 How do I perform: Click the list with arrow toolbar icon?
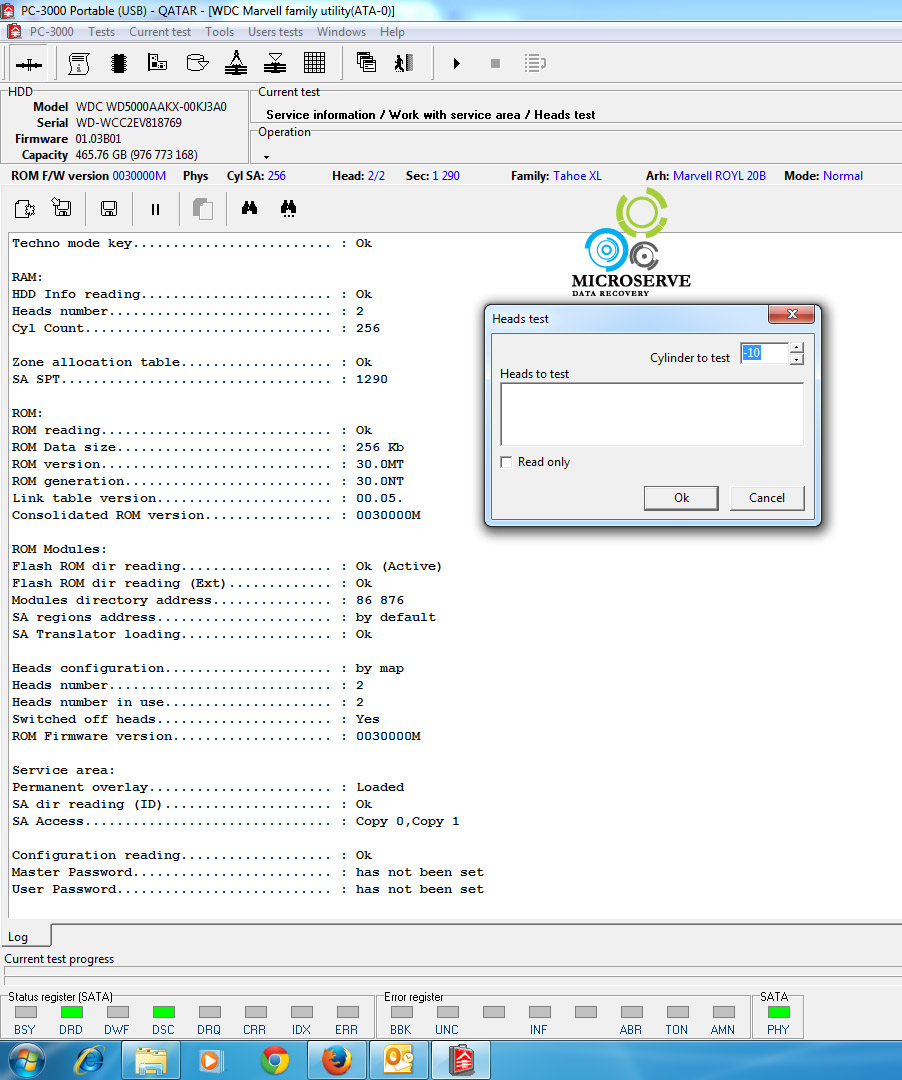tap(534, 63)
